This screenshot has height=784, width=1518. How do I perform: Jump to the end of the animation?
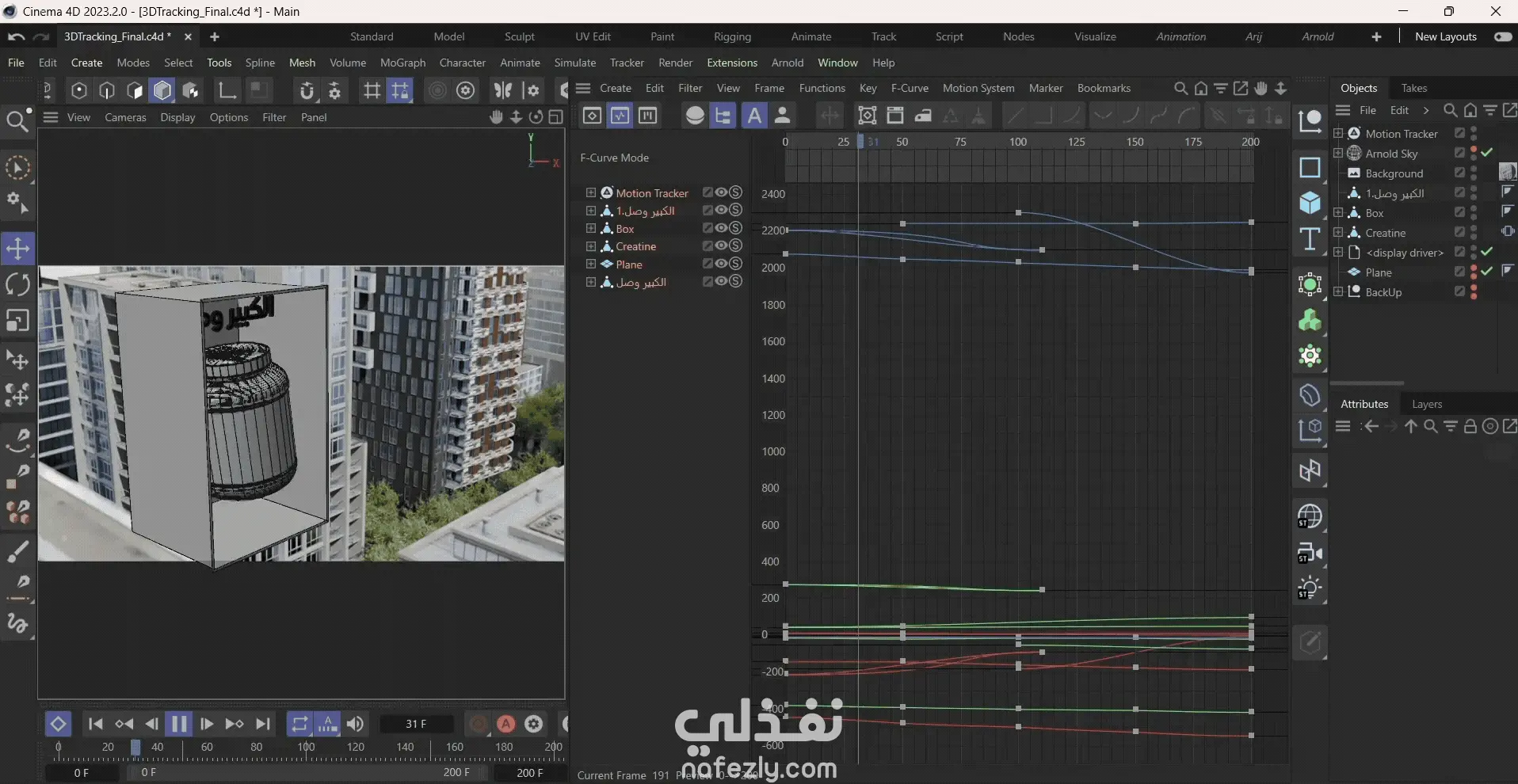tap(263, 724)
